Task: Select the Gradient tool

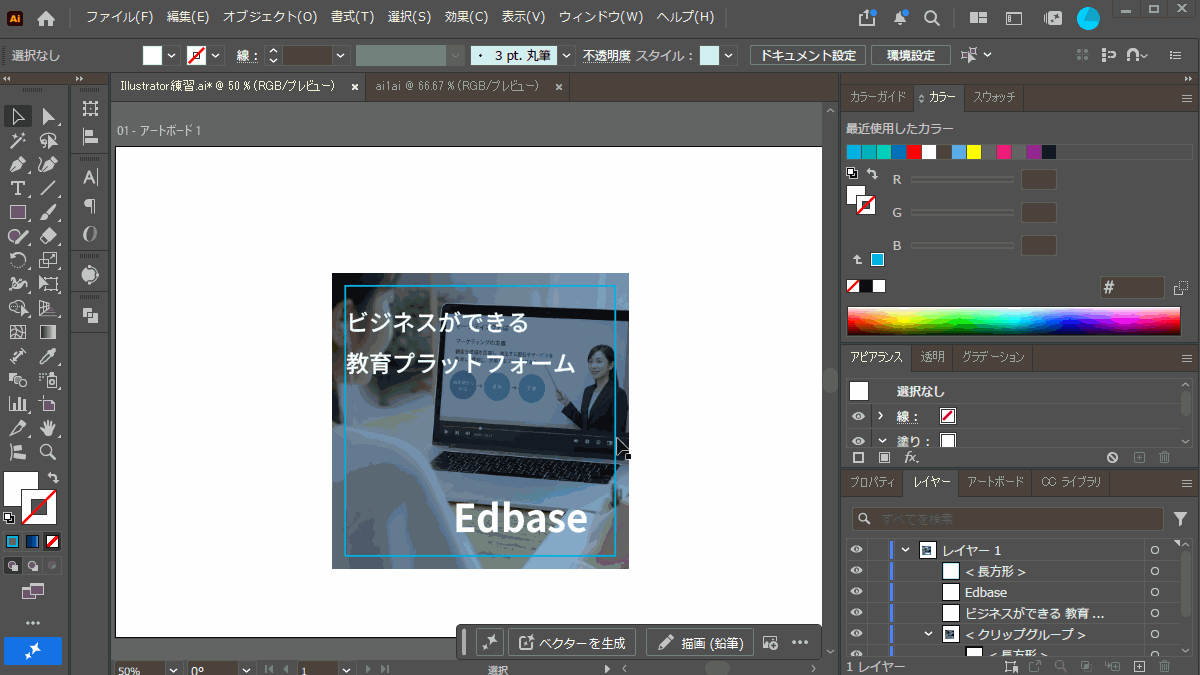Action: click(48, 332)
